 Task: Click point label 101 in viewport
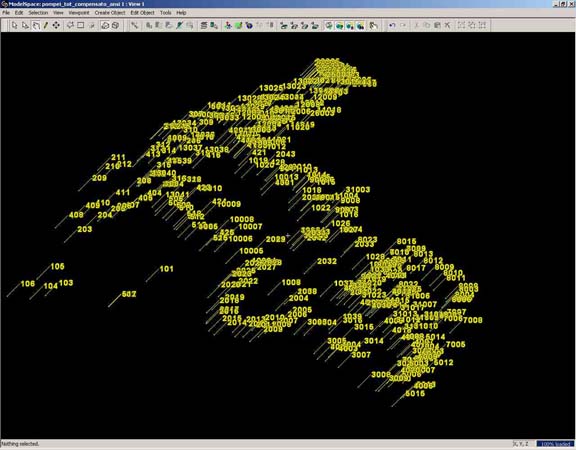pos(166,269)
